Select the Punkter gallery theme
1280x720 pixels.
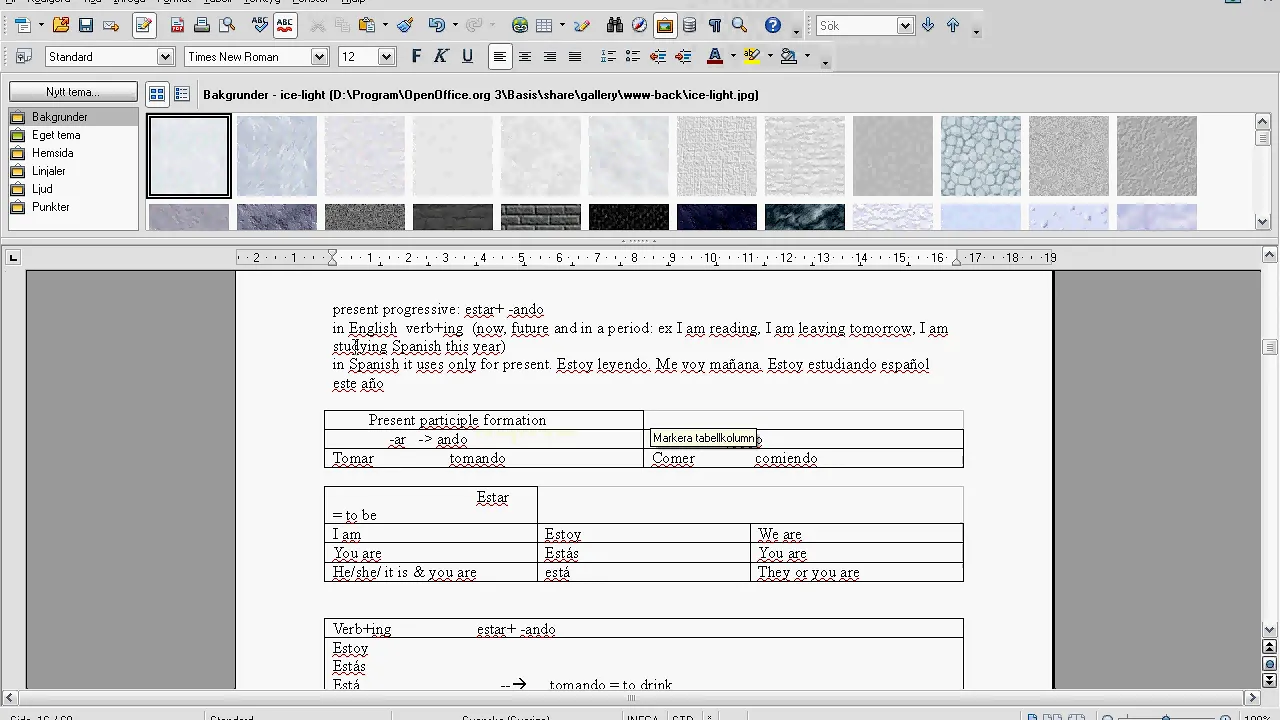point(73,207)
